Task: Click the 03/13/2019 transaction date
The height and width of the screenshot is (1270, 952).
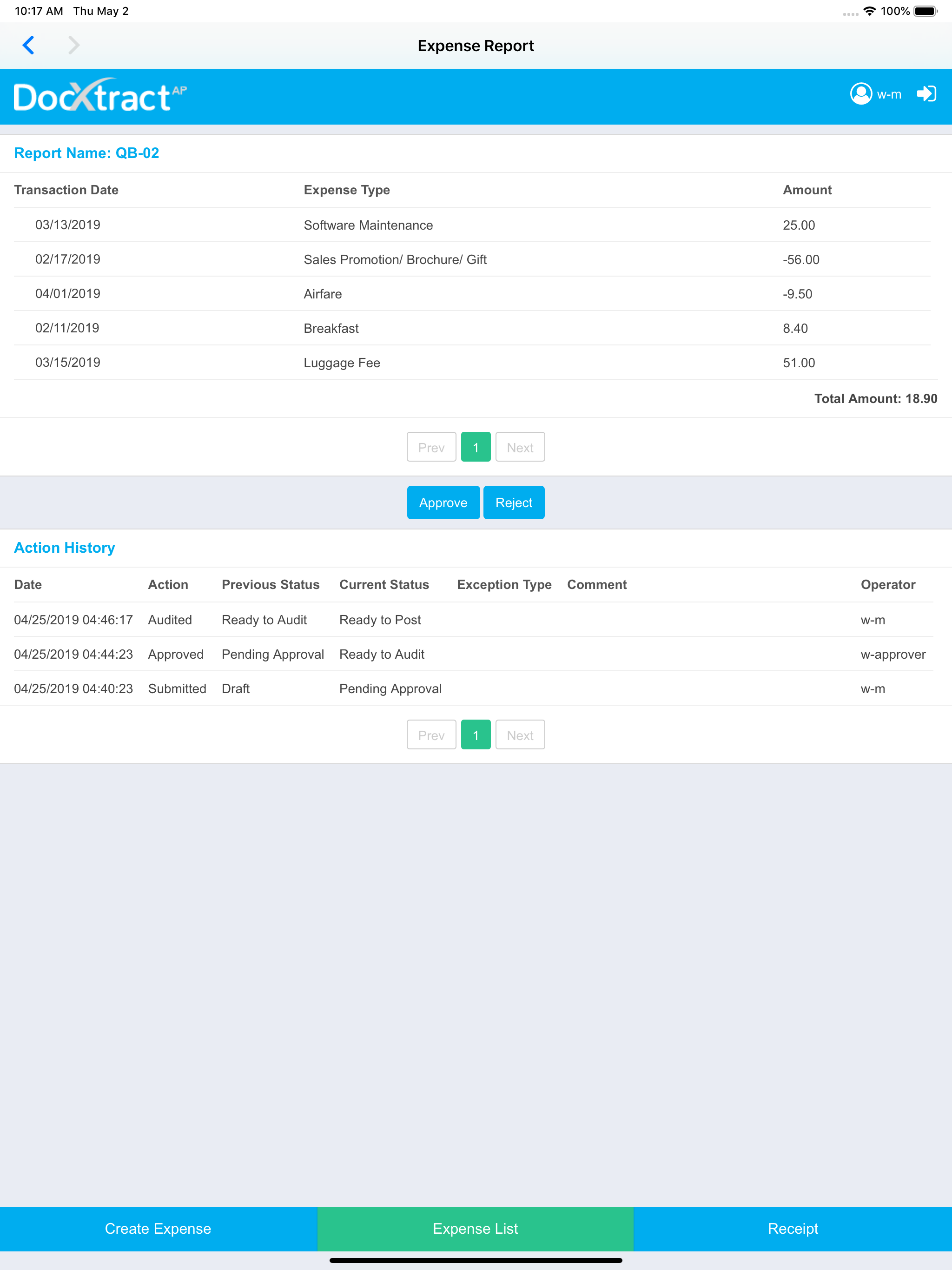Action: click(68, 225)
